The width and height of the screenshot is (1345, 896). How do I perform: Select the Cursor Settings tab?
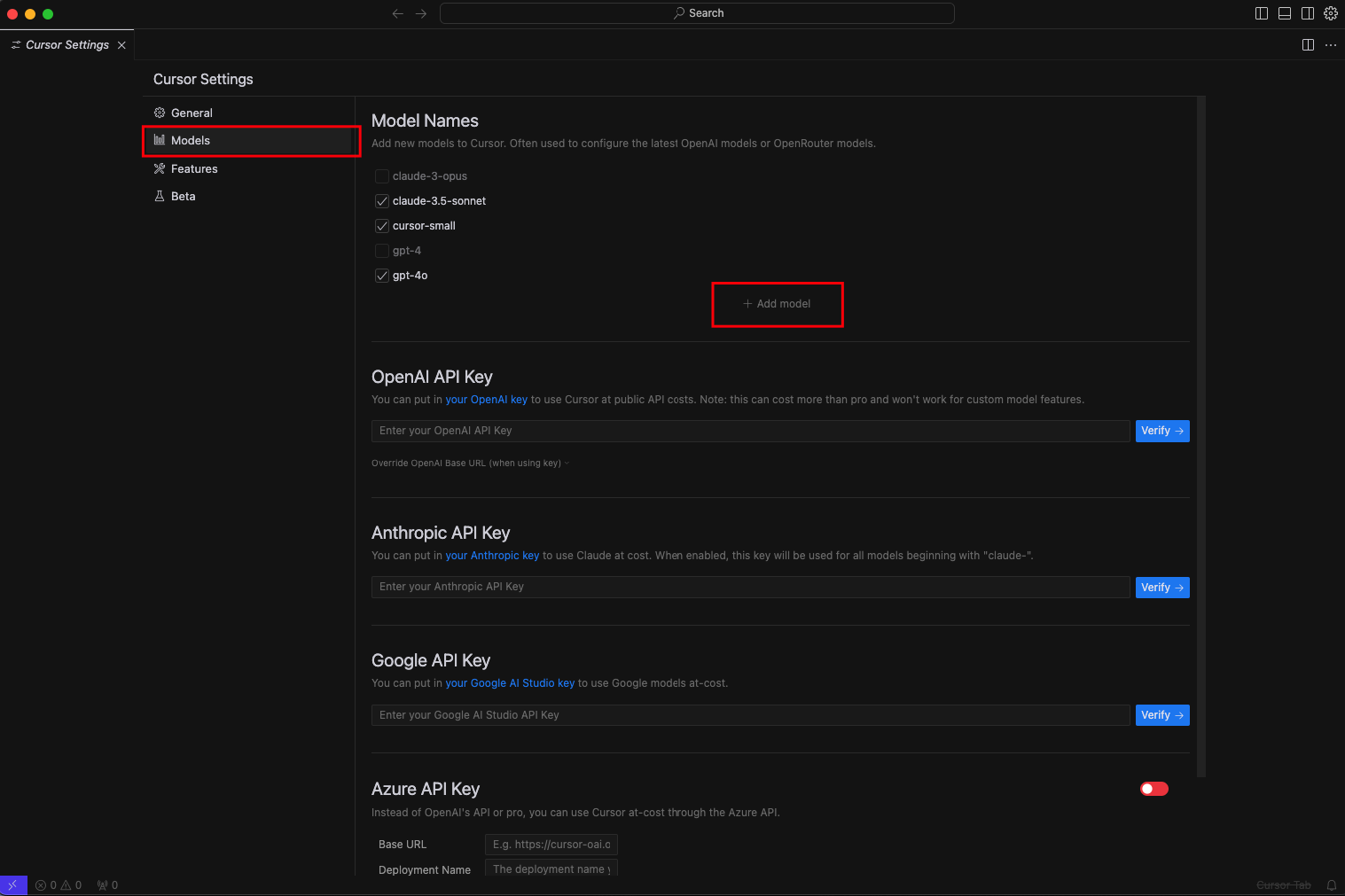[67, 45]
